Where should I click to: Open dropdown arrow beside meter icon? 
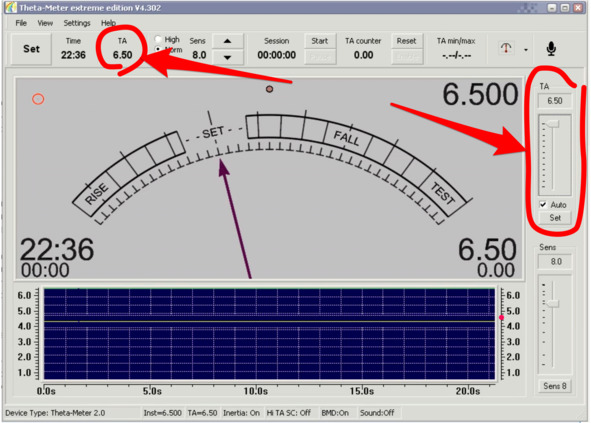click(x=526, y=50)
